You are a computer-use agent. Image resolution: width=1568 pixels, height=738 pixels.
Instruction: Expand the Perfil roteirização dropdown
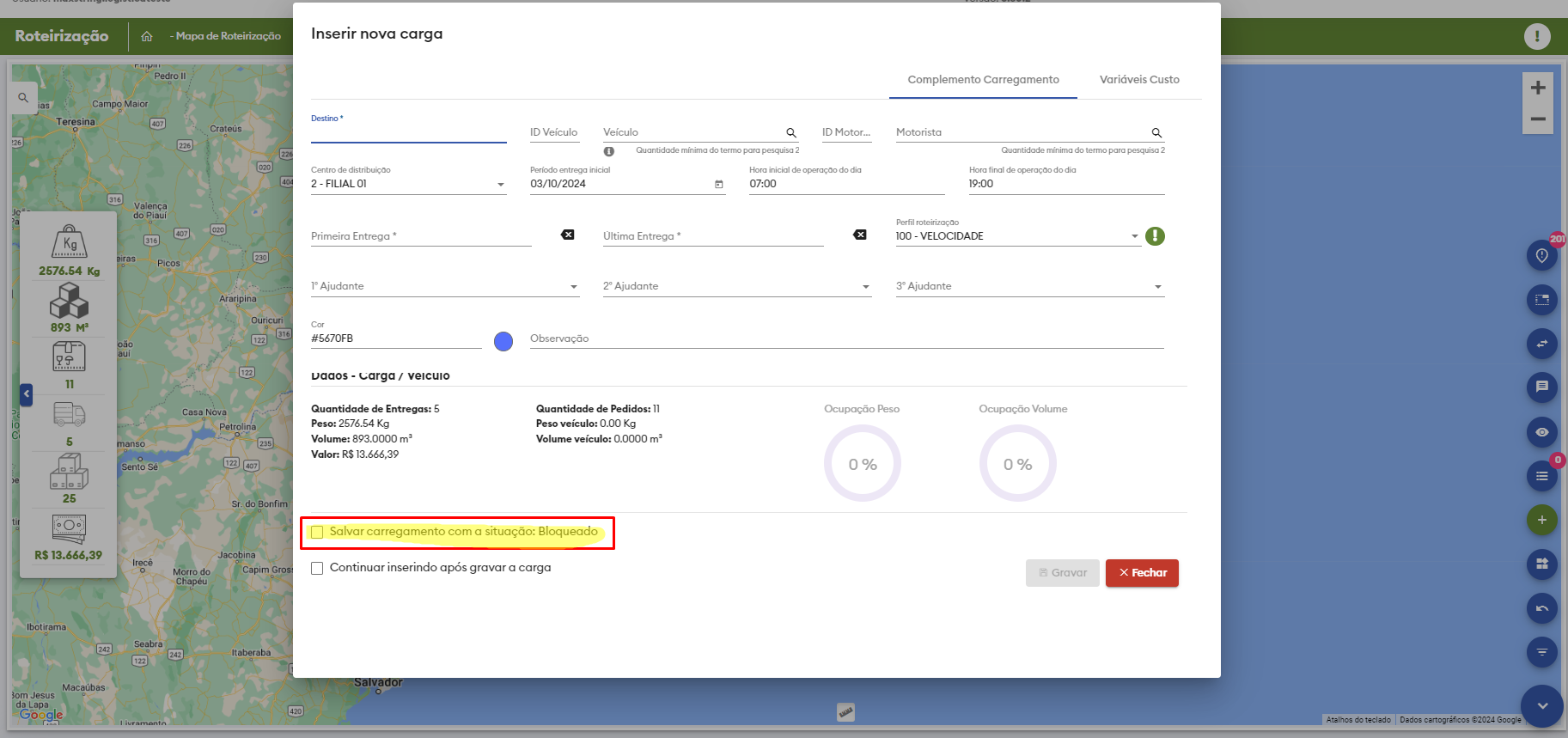pyautogui.click(x=1134, y=236)
